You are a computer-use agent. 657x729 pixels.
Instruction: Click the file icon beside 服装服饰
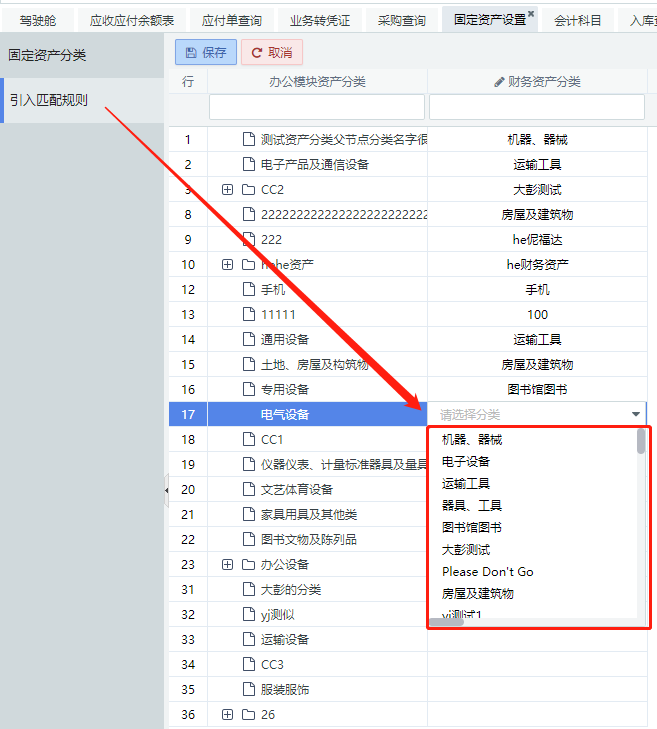click(249, 690)
